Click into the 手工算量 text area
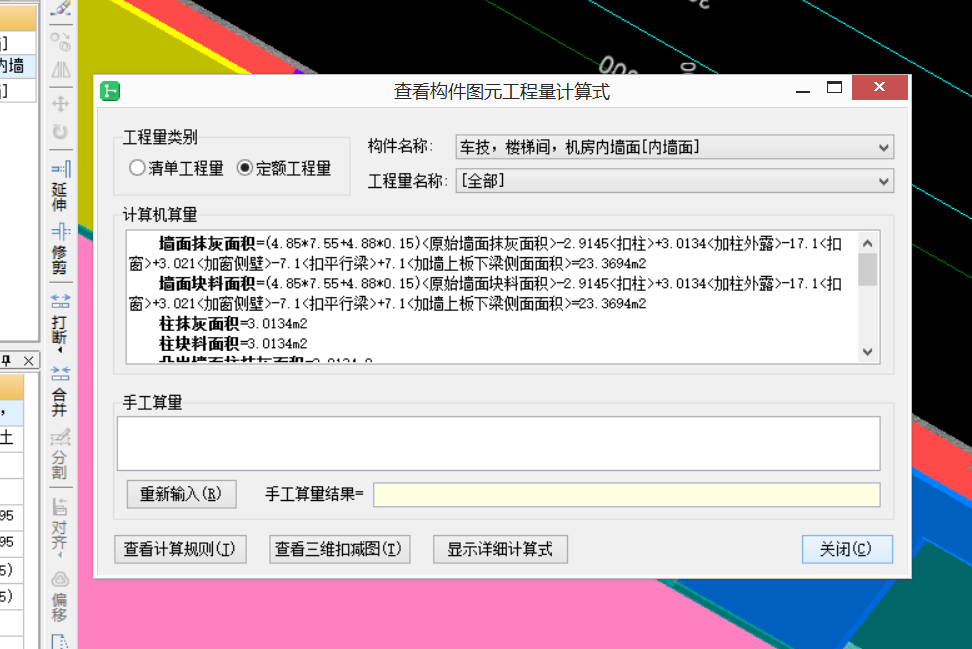The height and width of the screenshot is (649, 972). [498, 443]
